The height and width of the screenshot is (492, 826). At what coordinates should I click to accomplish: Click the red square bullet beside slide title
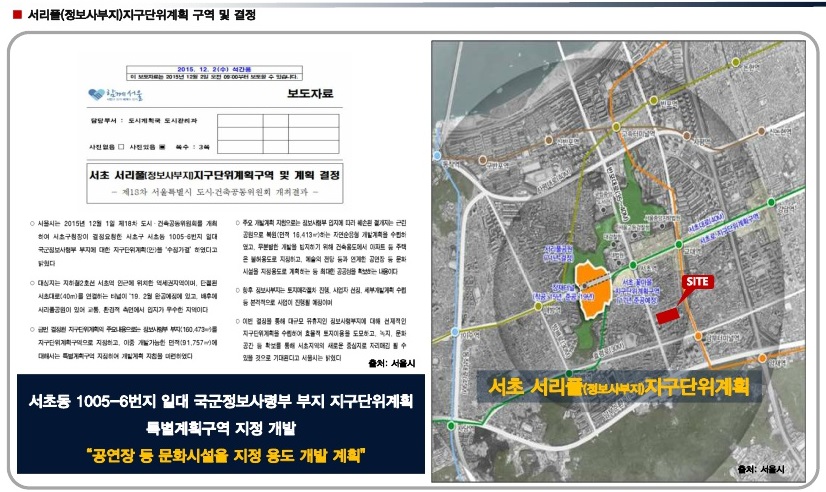pos(17,14)
